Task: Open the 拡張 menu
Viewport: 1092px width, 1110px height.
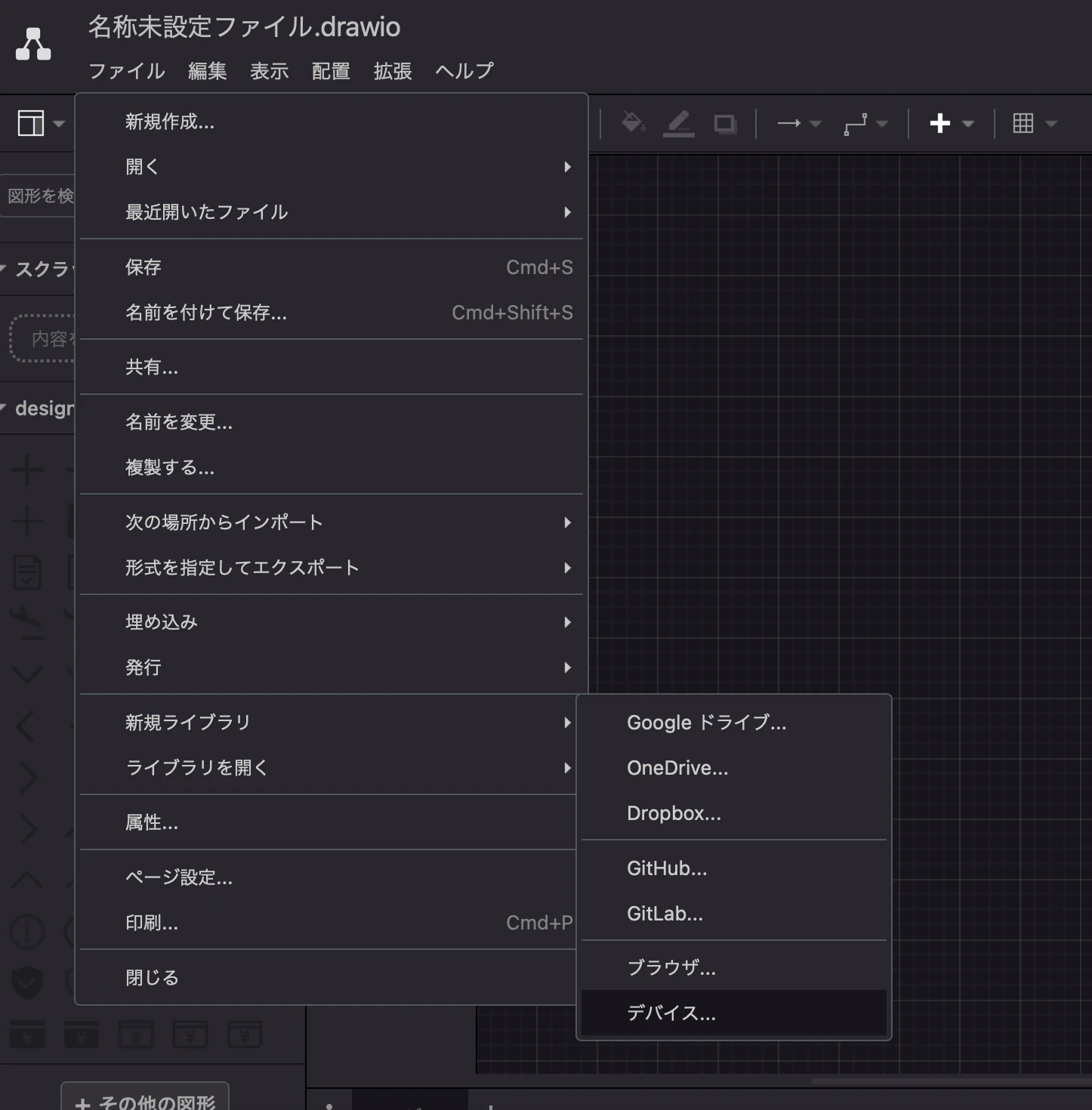Action: pos(393,71)
